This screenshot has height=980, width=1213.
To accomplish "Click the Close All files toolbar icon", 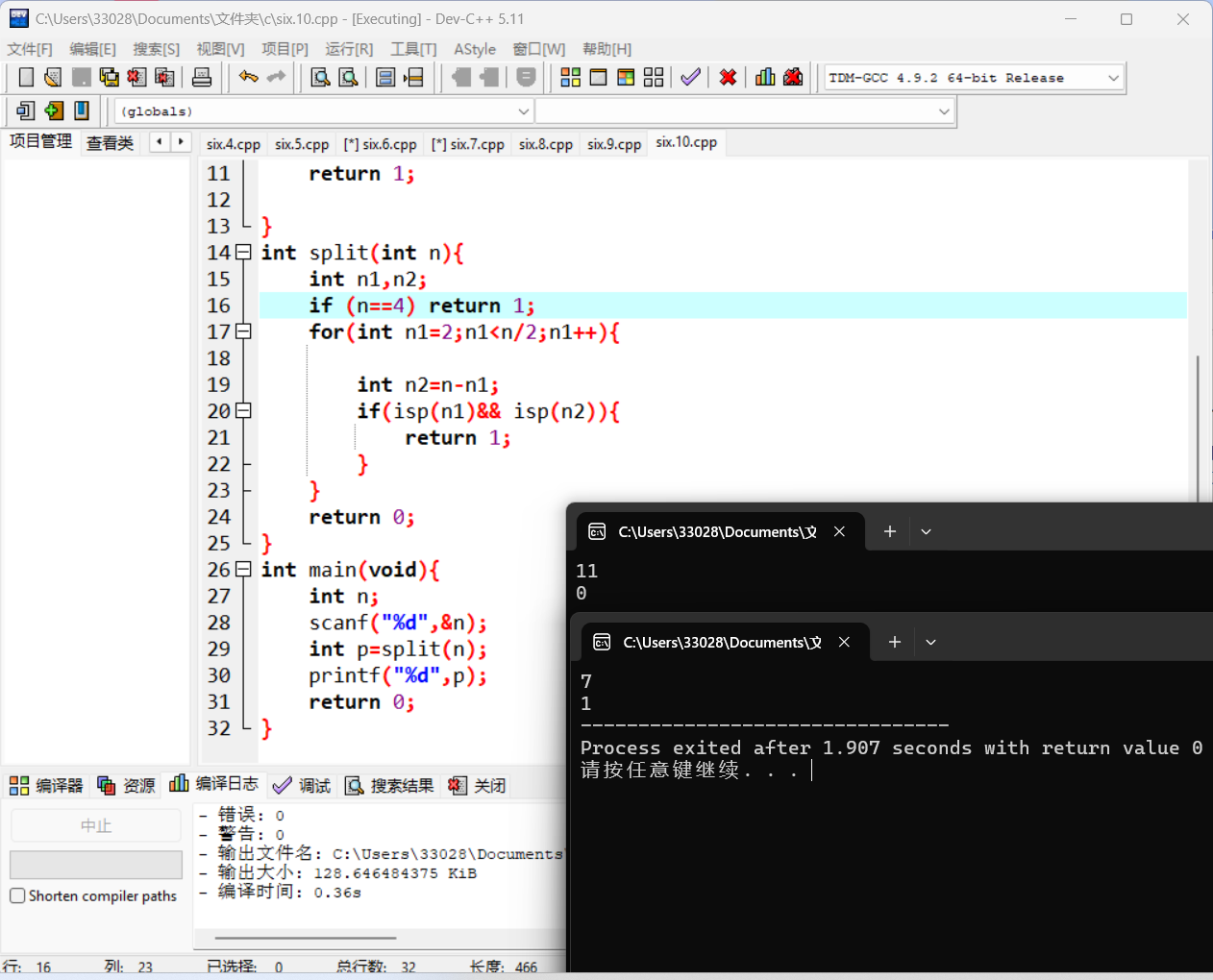I will tap(164, 78).
